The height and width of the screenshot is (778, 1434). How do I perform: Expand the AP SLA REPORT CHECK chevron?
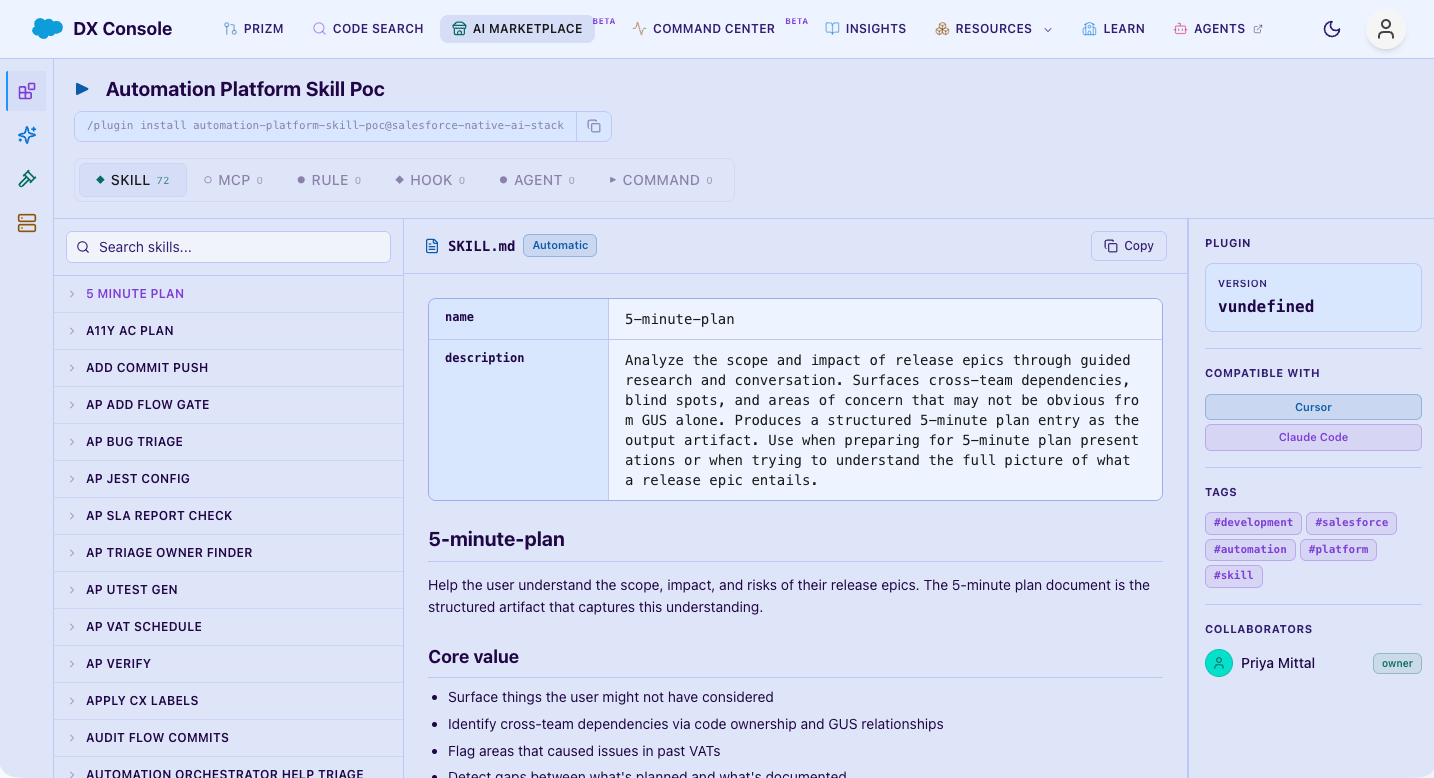tap(72, 516)
